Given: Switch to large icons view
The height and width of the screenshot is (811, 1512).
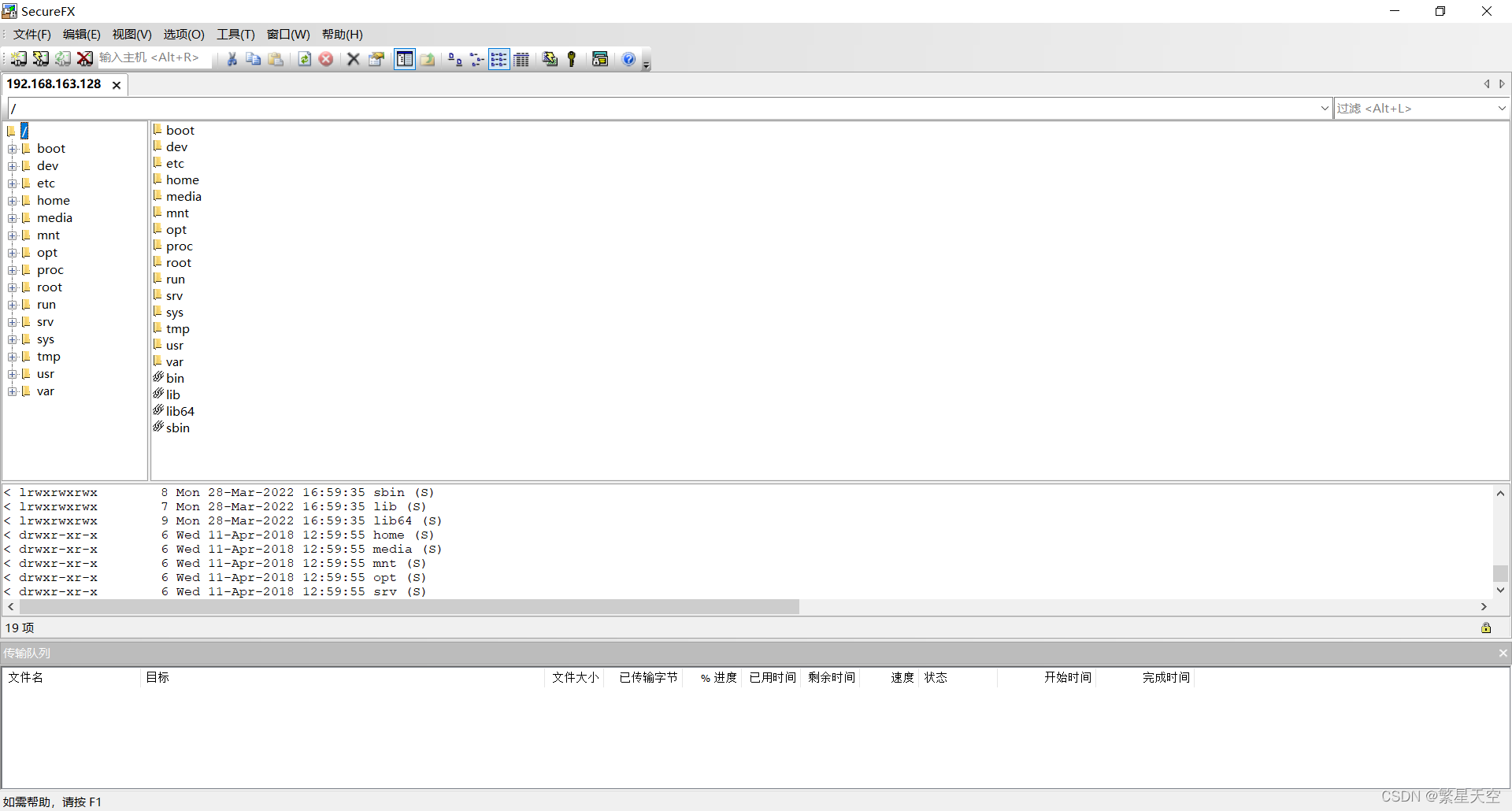Looking at the screenshot, I should pos(454,59).
